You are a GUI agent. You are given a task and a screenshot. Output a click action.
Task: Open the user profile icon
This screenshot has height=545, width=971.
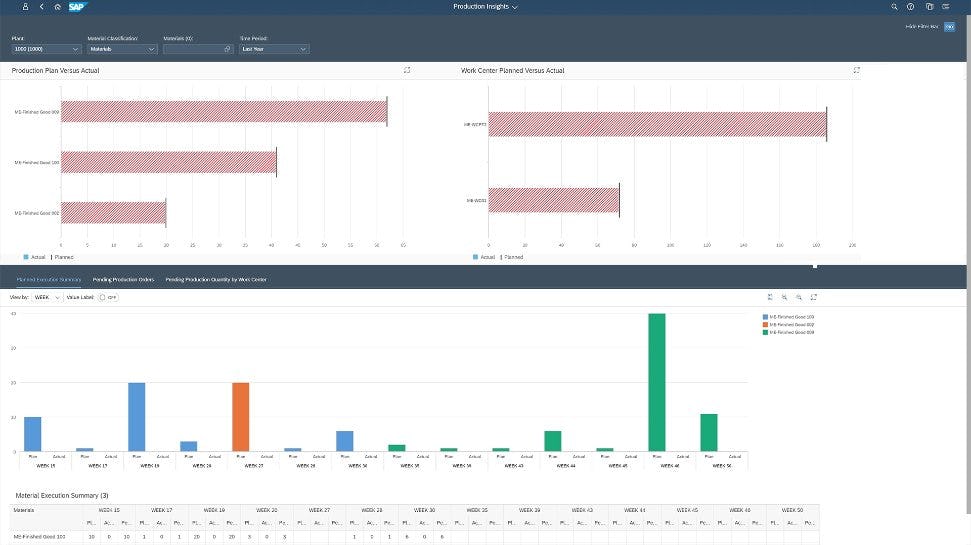[x=25, y=7]
